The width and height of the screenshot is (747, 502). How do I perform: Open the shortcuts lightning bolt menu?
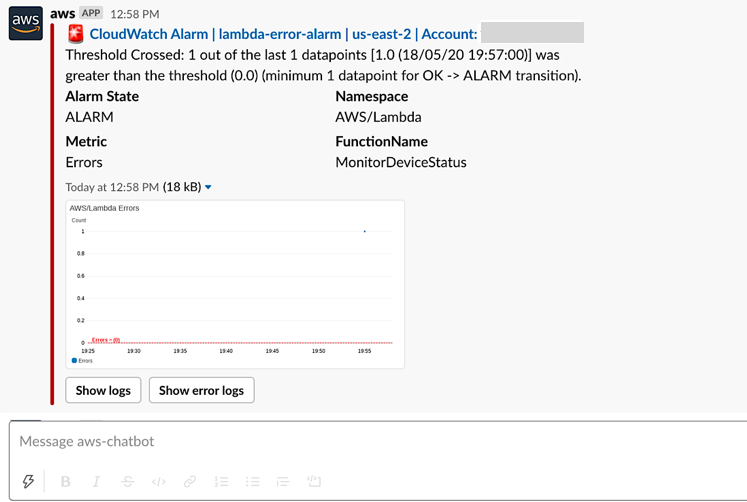pyautogui.click(x=29, y=481)
